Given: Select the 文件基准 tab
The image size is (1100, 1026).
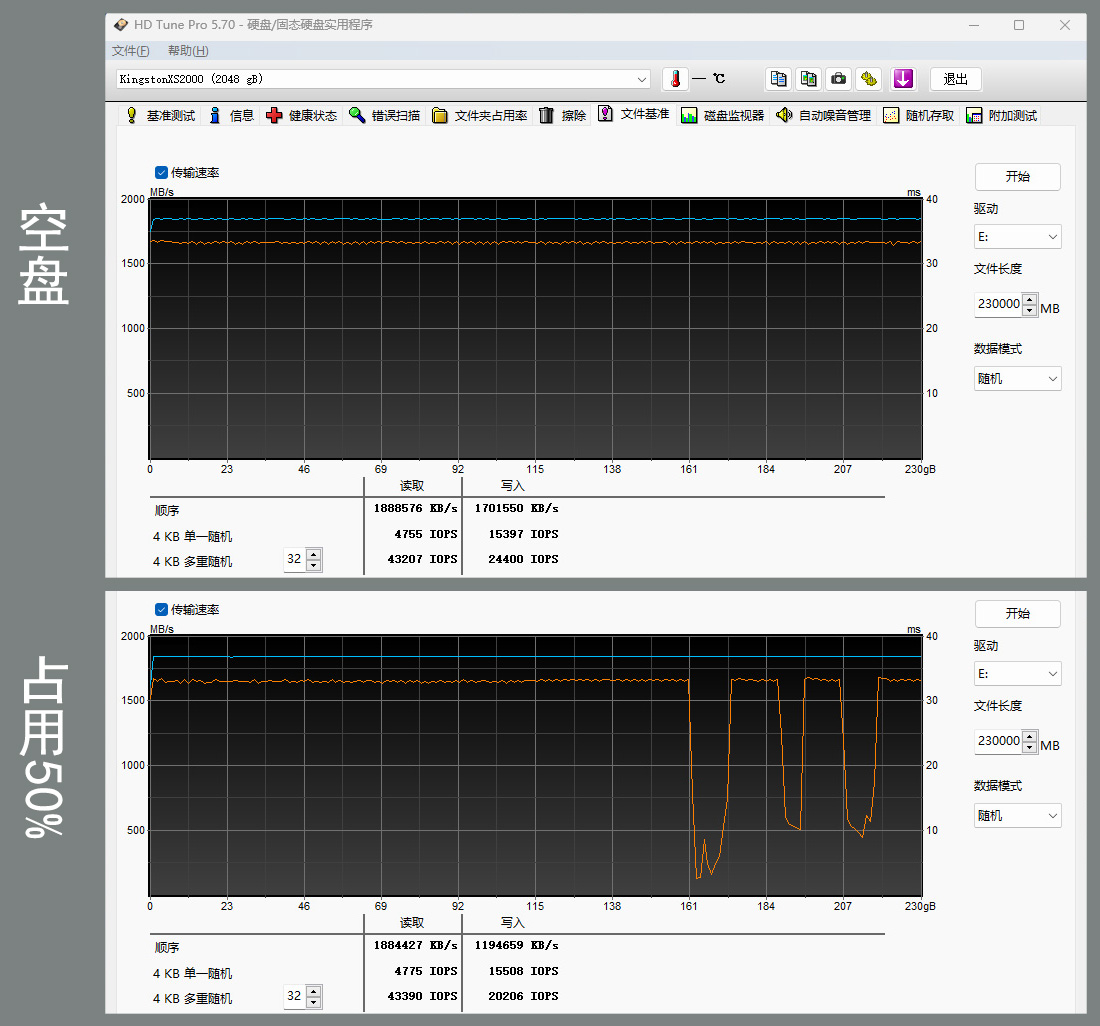Looking at the screenshot, I should click(x=634, y=114).
